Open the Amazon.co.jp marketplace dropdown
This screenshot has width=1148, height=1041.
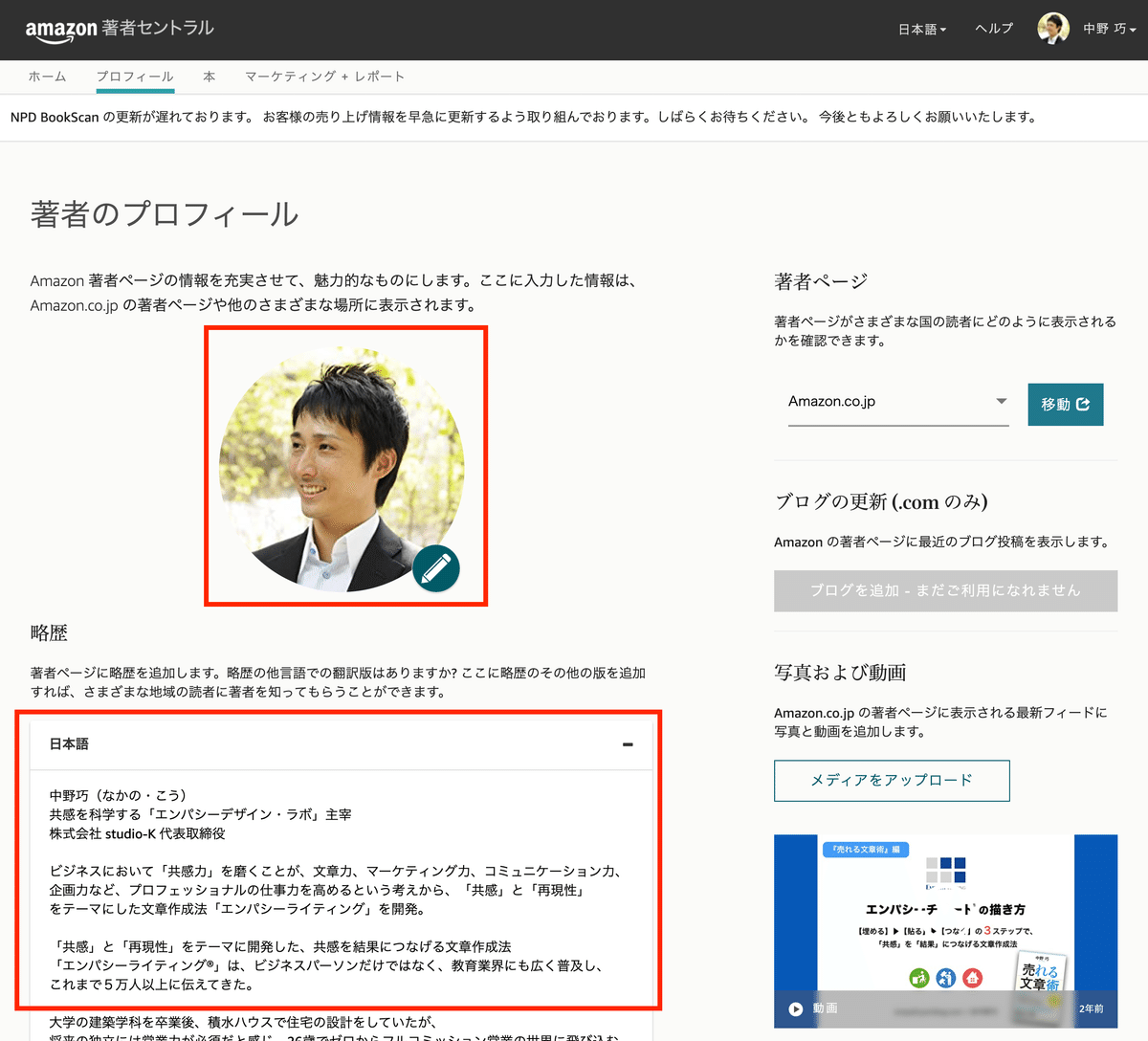coord(898,402)
